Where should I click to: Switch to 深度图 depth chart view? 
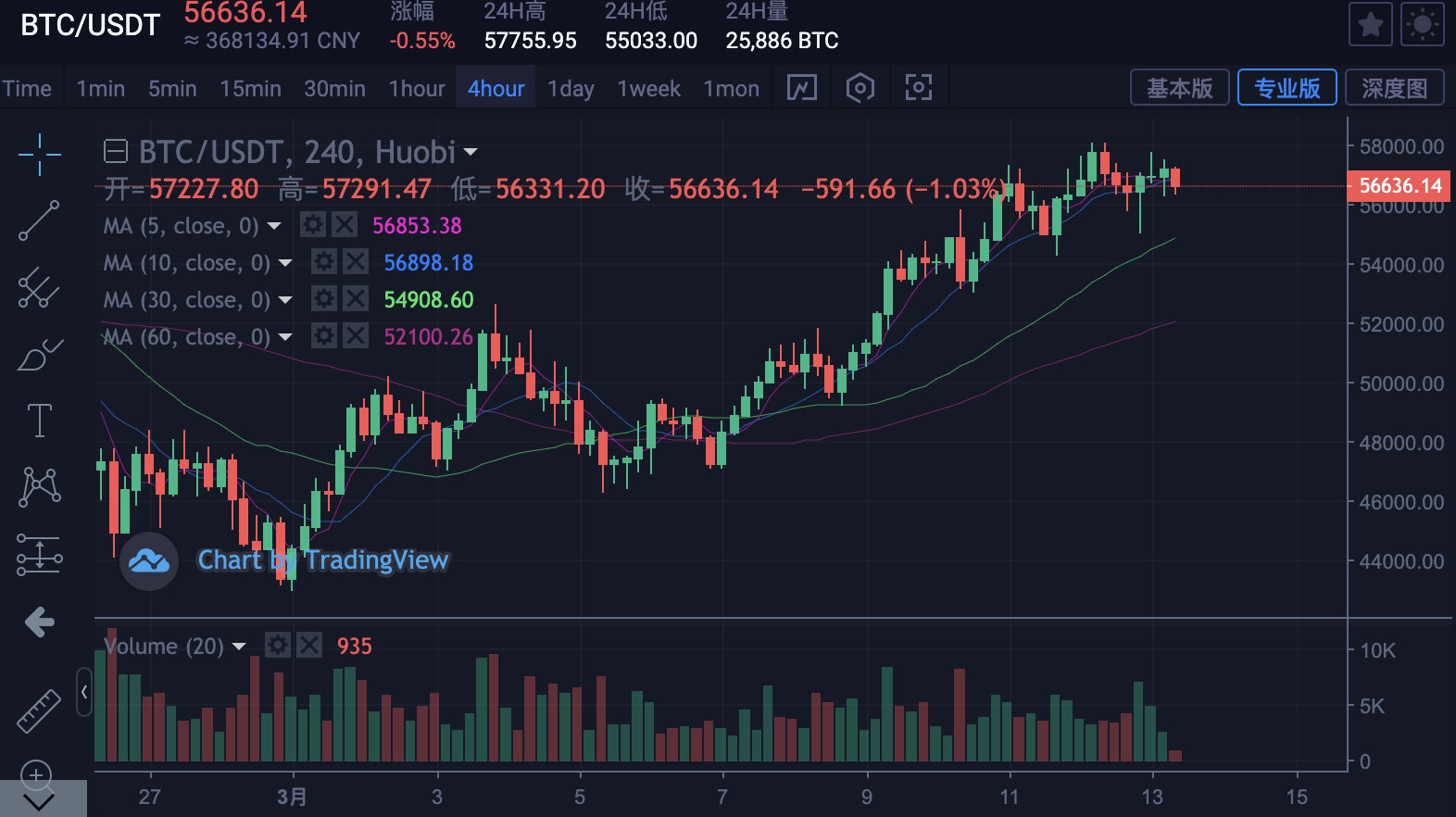[x=1395, y=88]
